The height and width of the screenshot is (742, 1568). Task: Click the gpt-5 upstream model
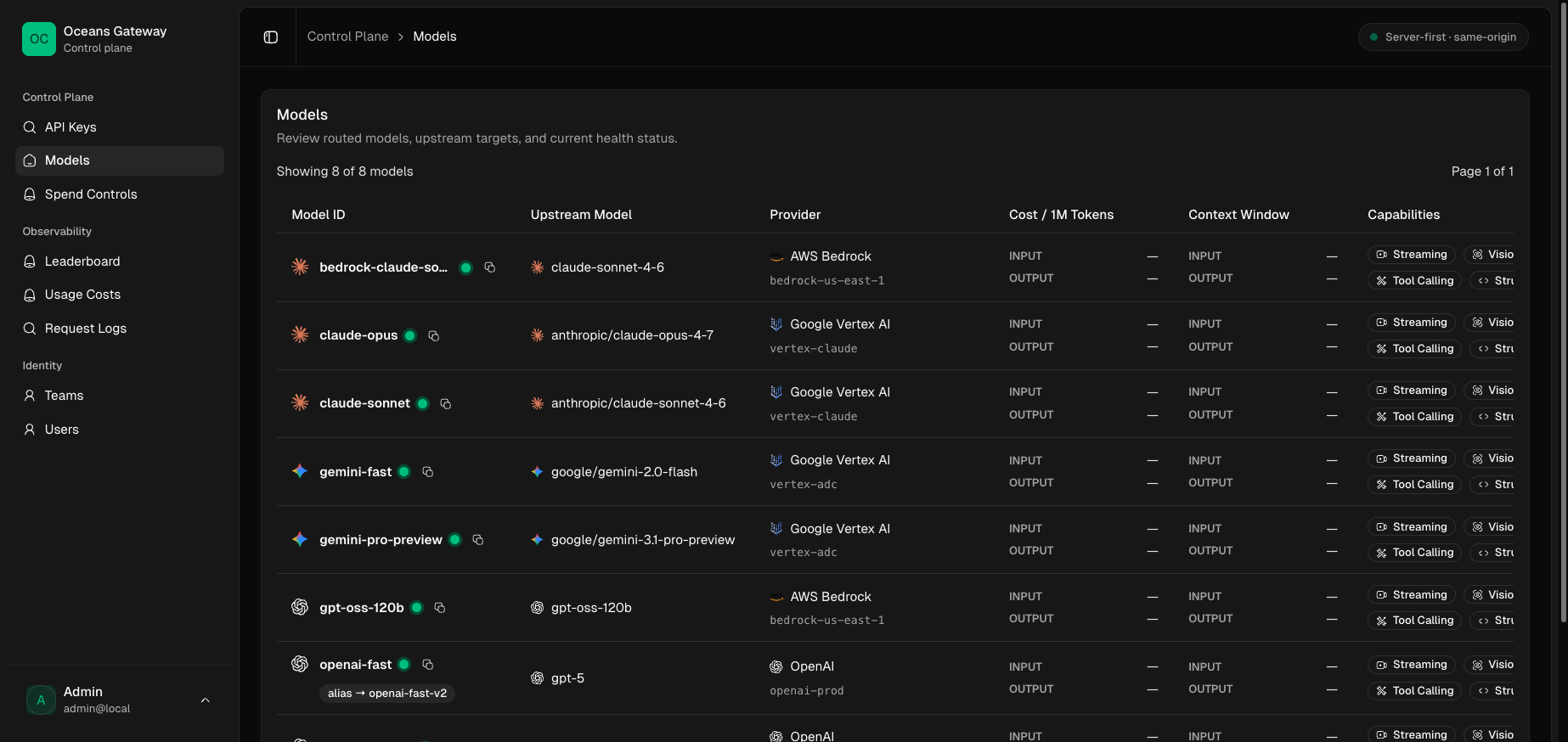tap(567, 678)
